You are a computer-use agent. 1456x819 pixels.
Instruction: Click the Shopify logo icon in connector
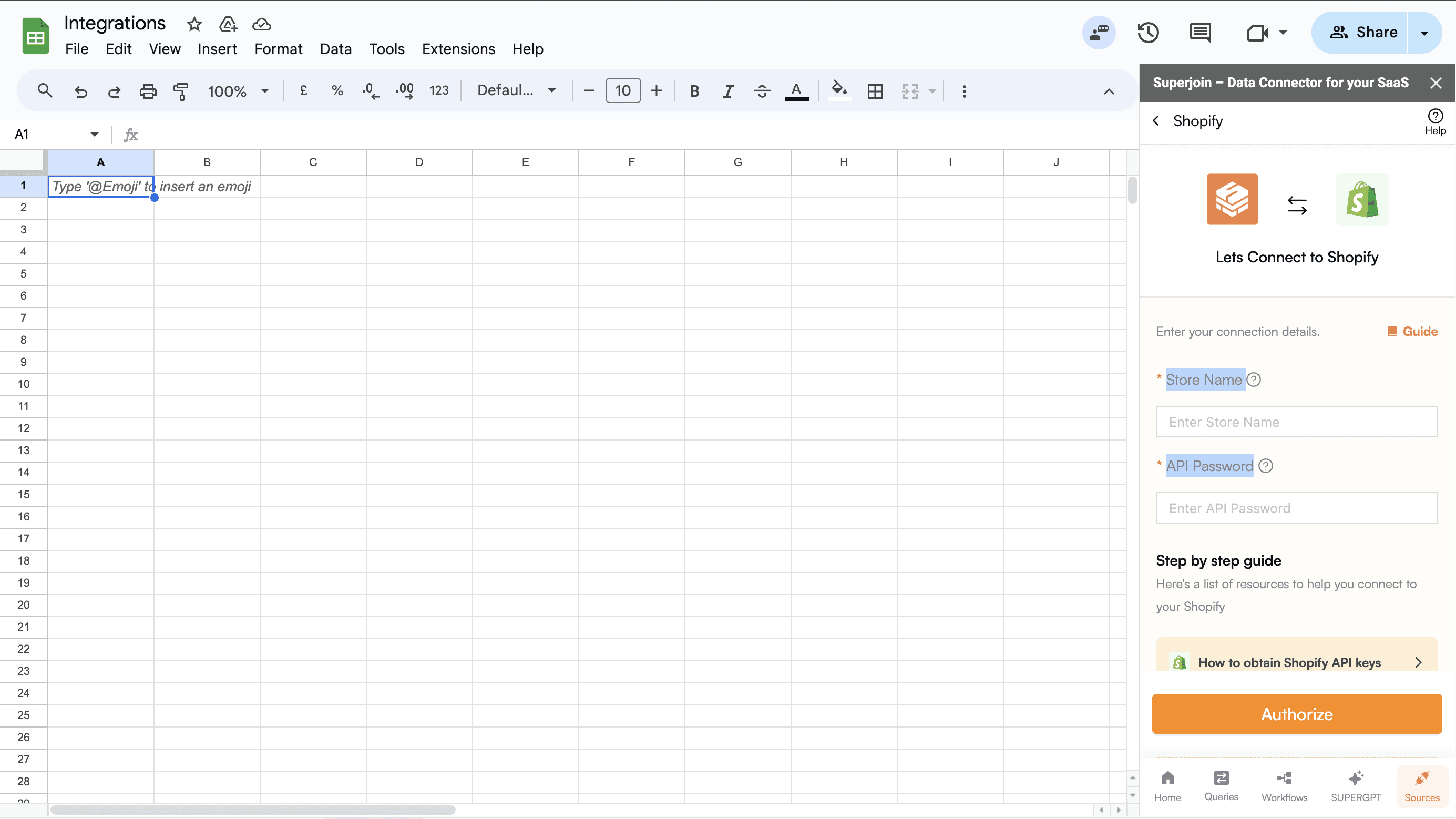[x=1362, y=199]
